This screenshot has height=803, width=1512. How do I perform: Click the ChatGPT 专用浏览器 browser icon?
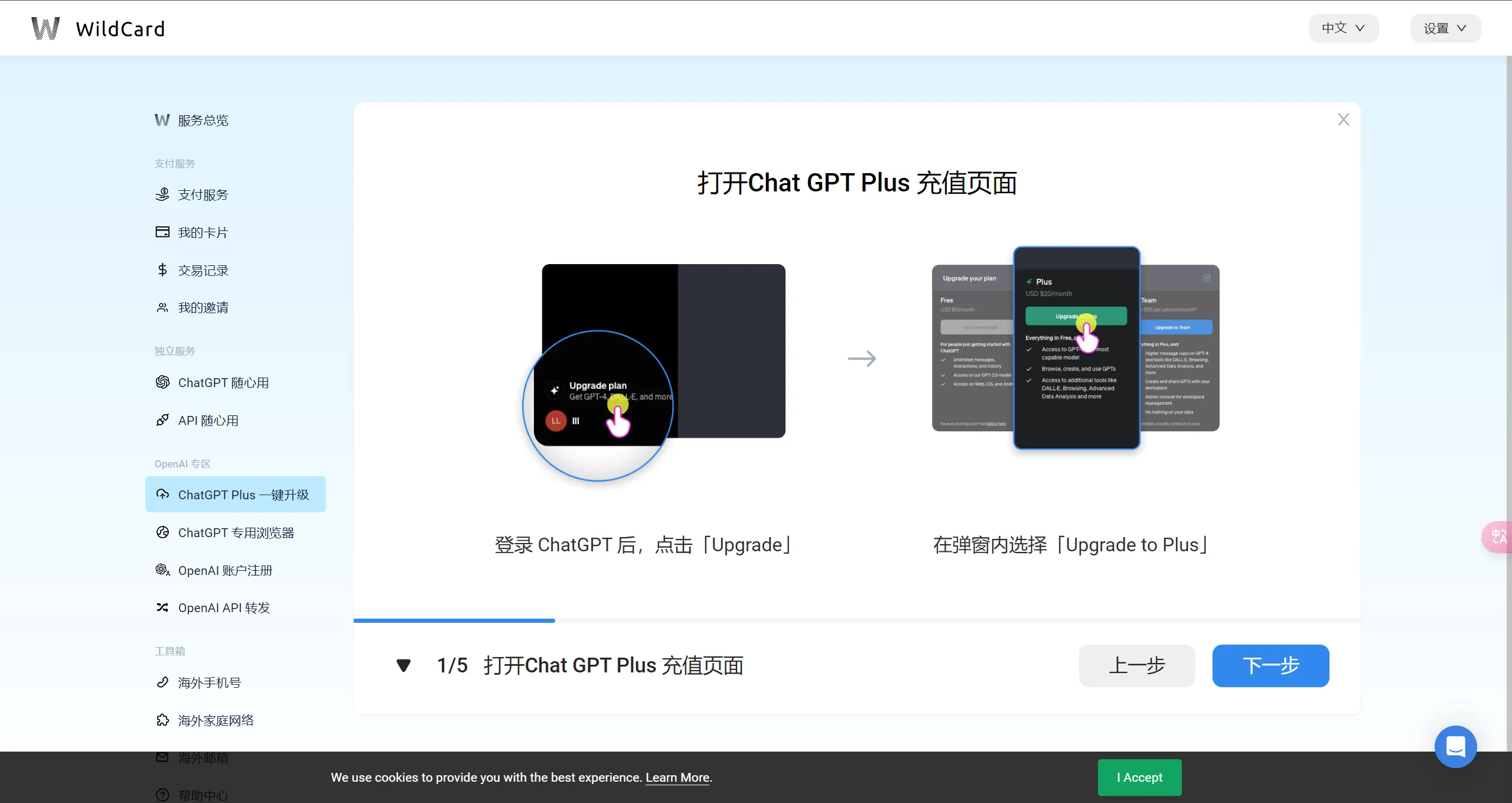[162, 532]
